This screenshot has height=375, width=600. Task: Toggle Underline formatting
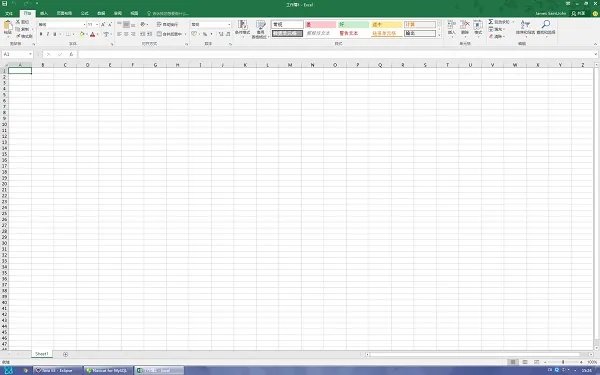tap(55, 34)
